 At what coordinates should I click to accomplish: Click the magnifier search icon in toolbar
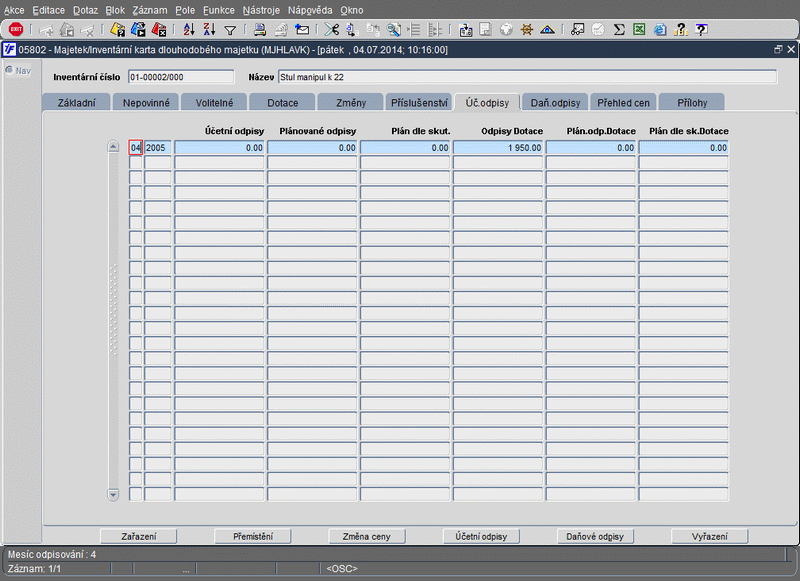(393, 30)
